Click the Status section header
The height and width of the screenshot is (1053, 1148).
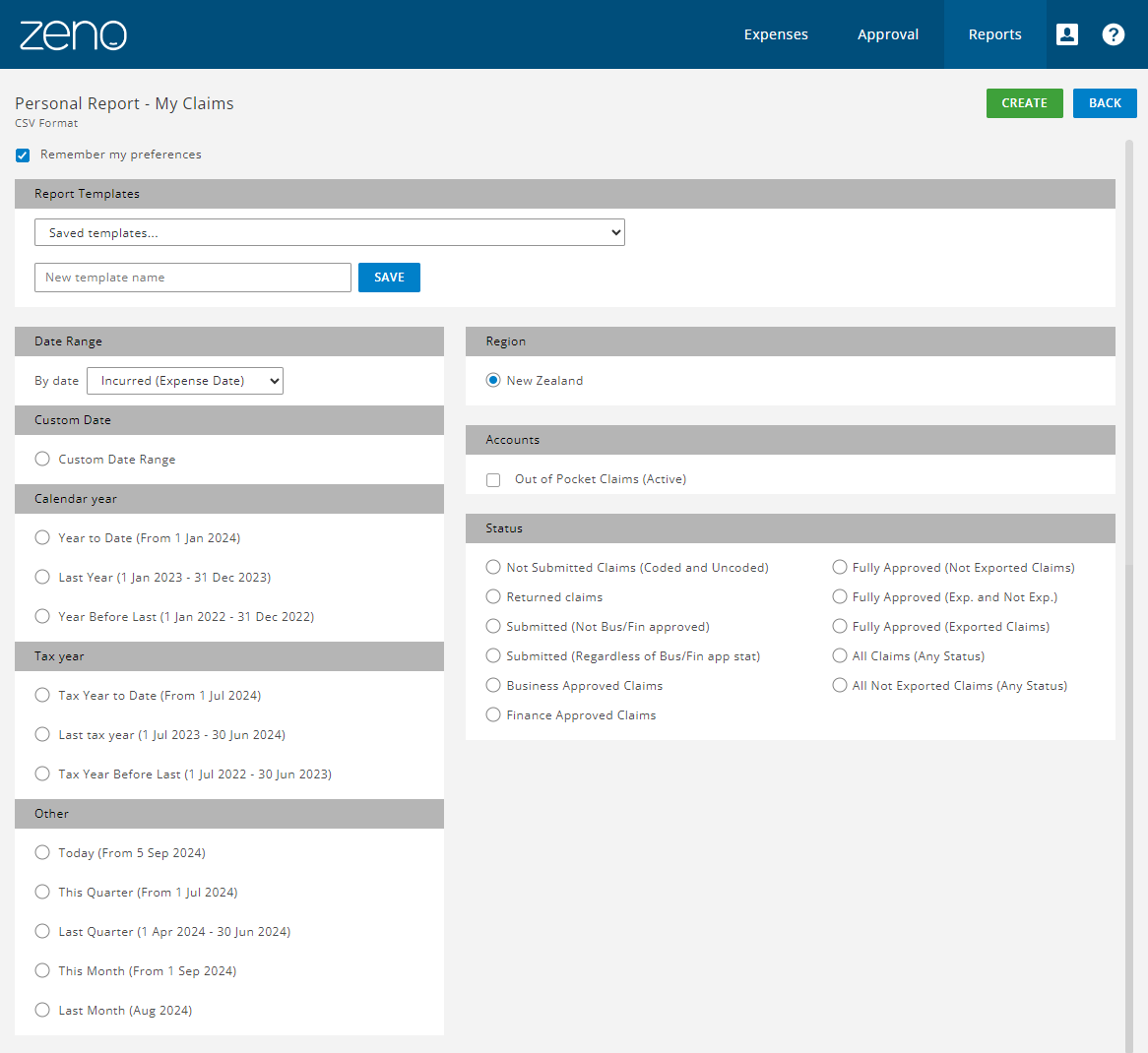(791, 528)
